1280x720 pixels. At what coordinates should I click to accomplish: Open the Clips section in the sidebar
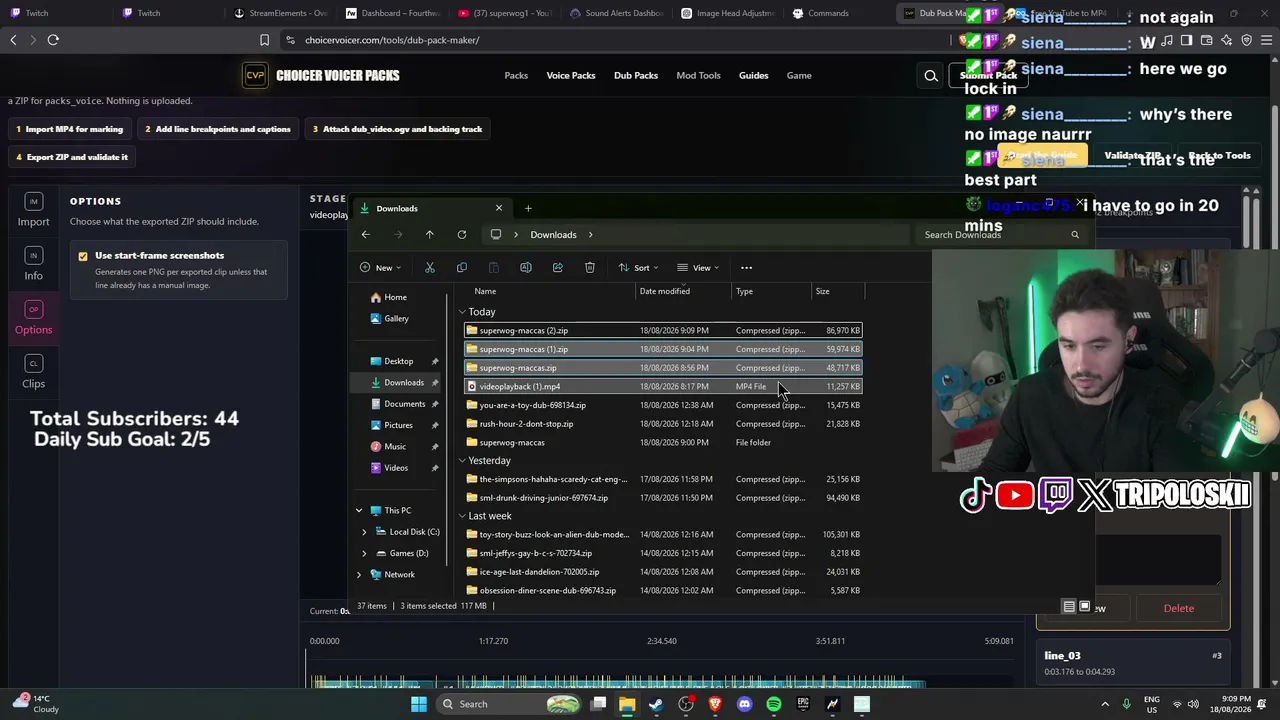[x=33, y=373]
